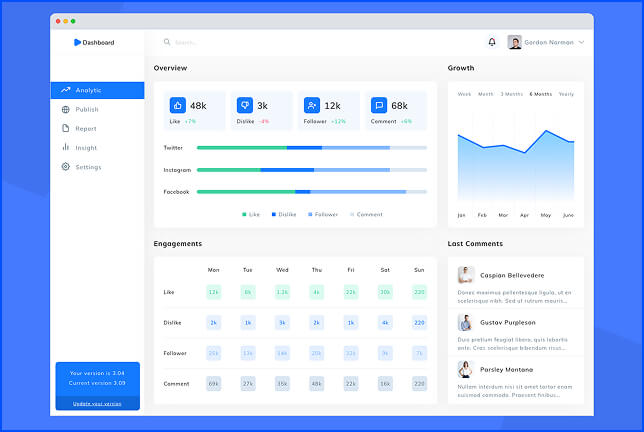Open the Analytic section in sidebar
644x432 pixels.
point(97,90)
